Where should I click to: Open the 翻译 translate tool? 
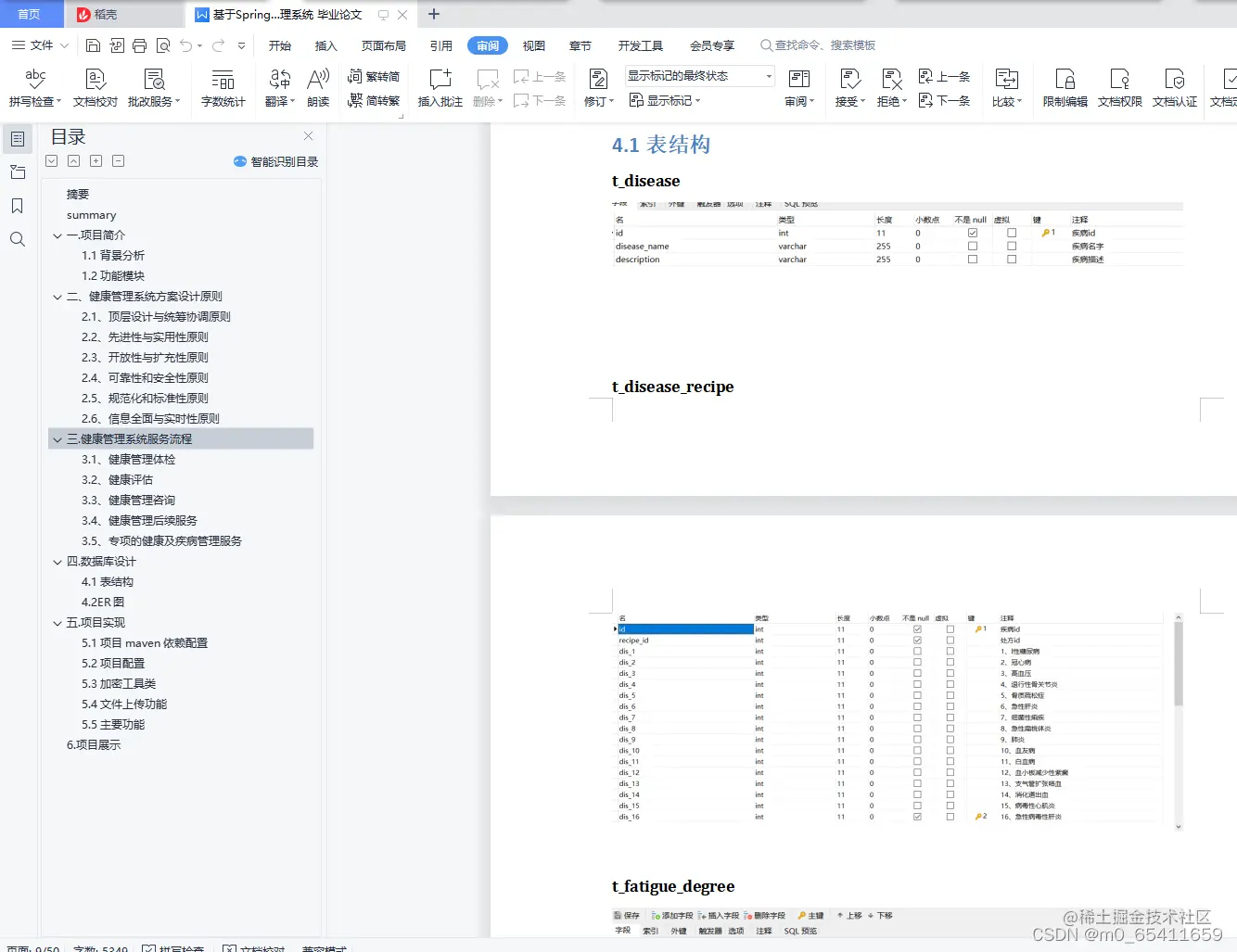coord(280,88)
